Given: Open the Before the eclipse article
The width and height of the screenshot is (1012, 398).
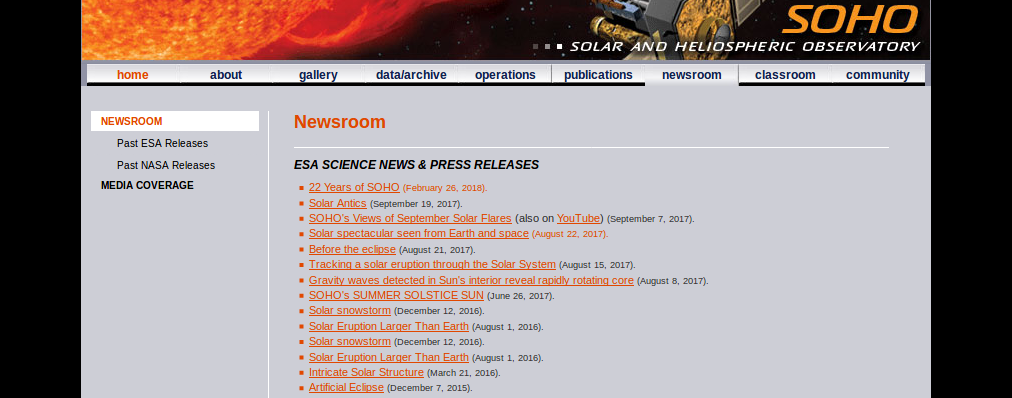Looking at the screenshot, I should point(352,249).
